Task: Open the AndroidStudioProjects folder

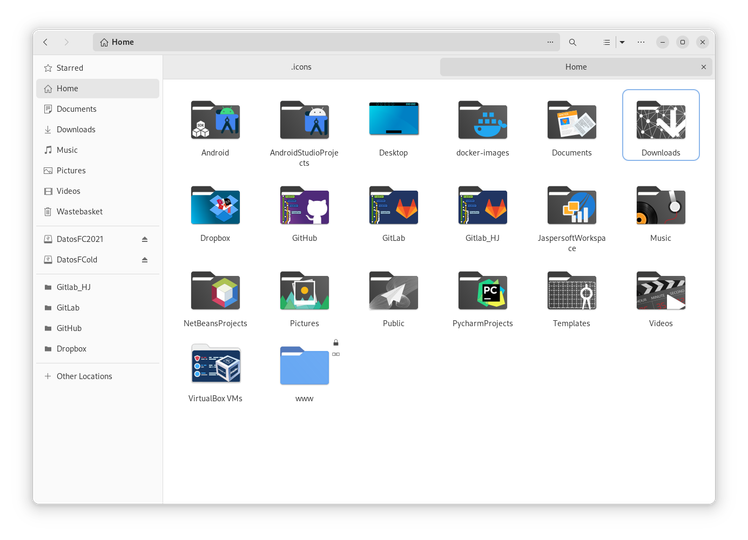Action: point(304,120)
